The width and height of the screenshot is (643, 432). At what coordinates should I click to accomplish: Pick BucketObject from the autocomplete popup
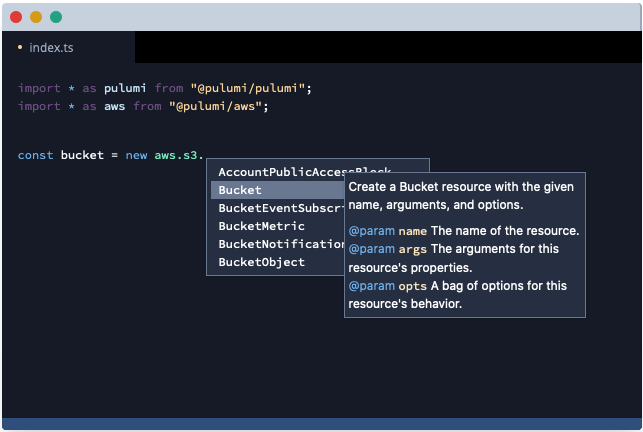(x=277, y=262)
